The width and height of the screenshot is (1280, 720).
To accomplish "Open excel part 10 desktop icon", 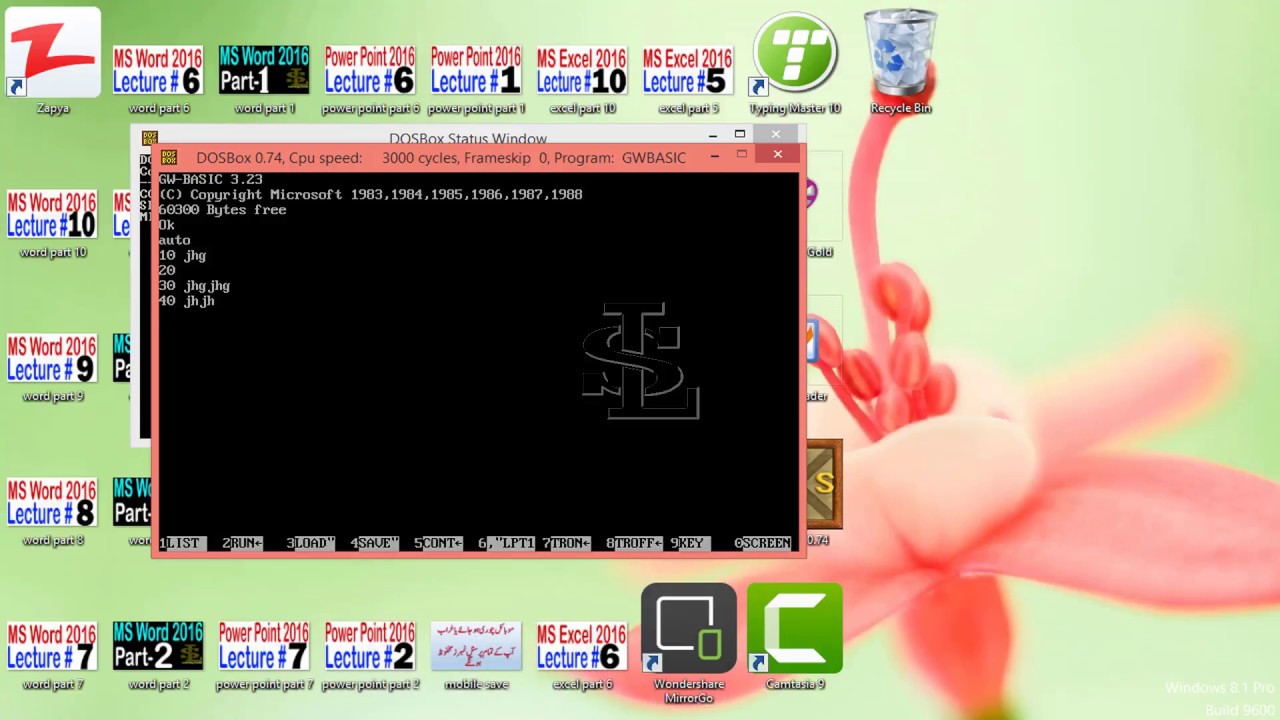I will click(582, 78).
